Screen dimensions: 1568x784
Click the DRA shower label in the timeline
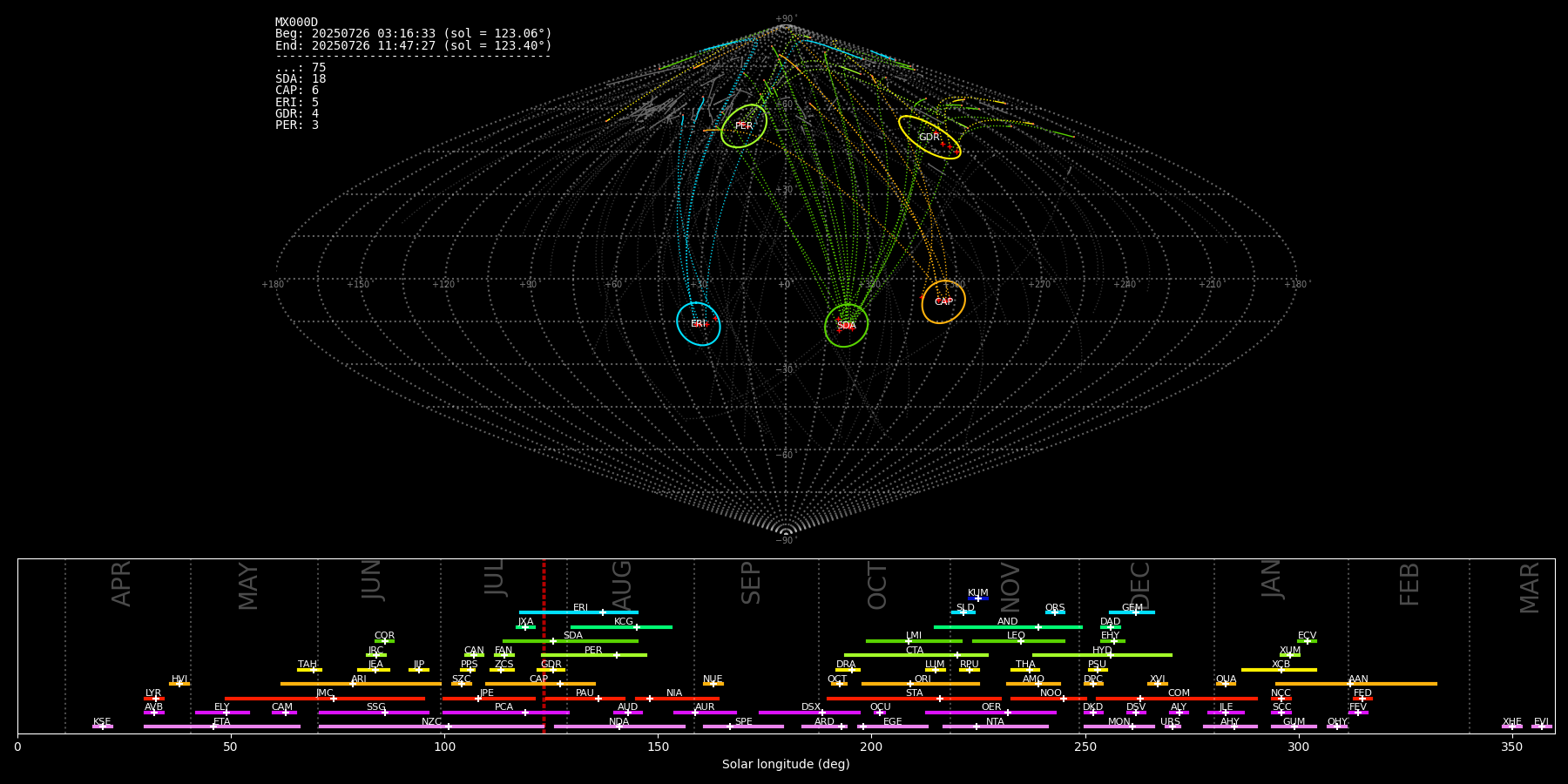846,665
